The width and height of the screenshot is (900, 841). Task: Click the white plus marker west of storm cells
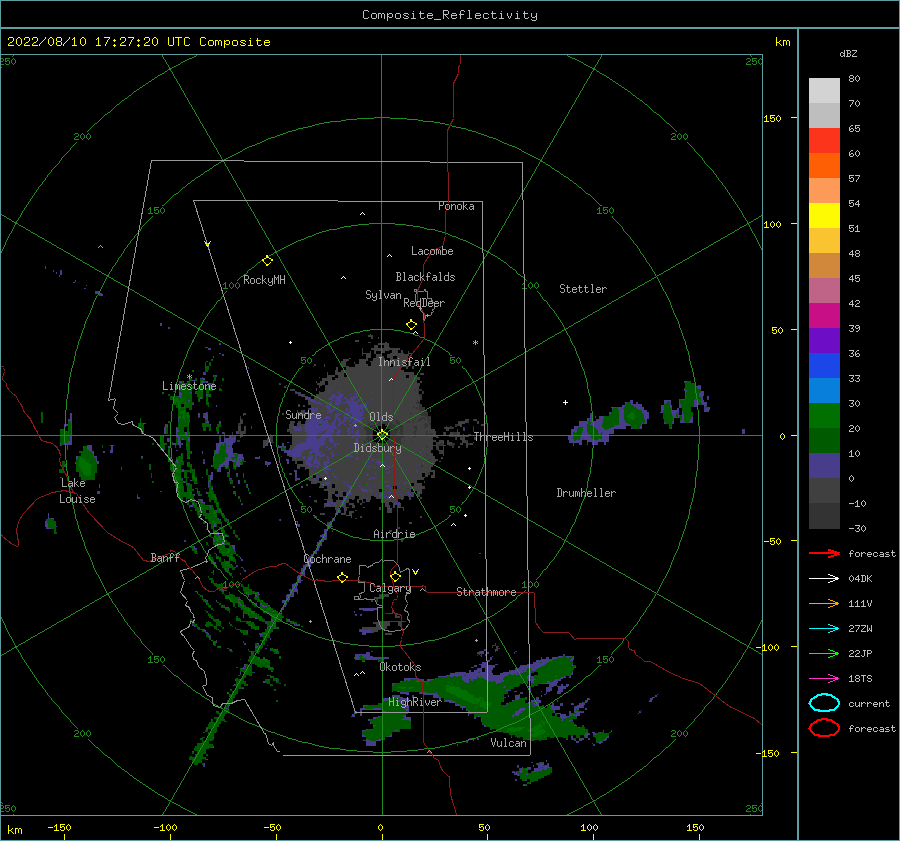565,402
